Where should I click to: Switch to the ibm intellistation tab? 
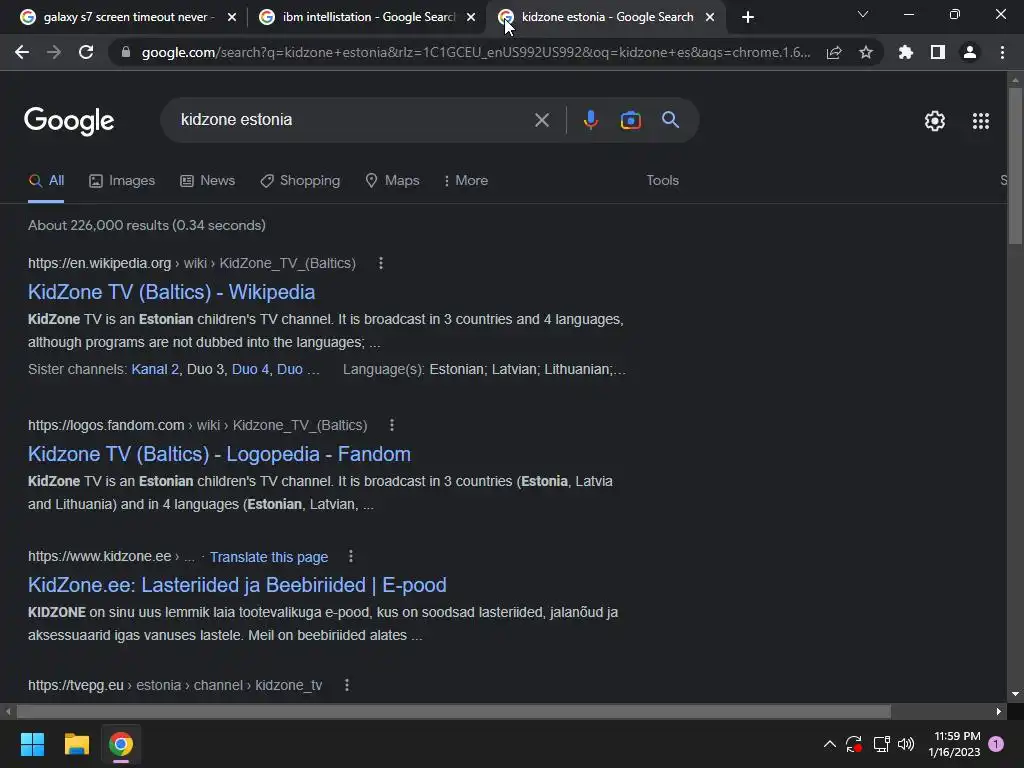tap(367, 17)
